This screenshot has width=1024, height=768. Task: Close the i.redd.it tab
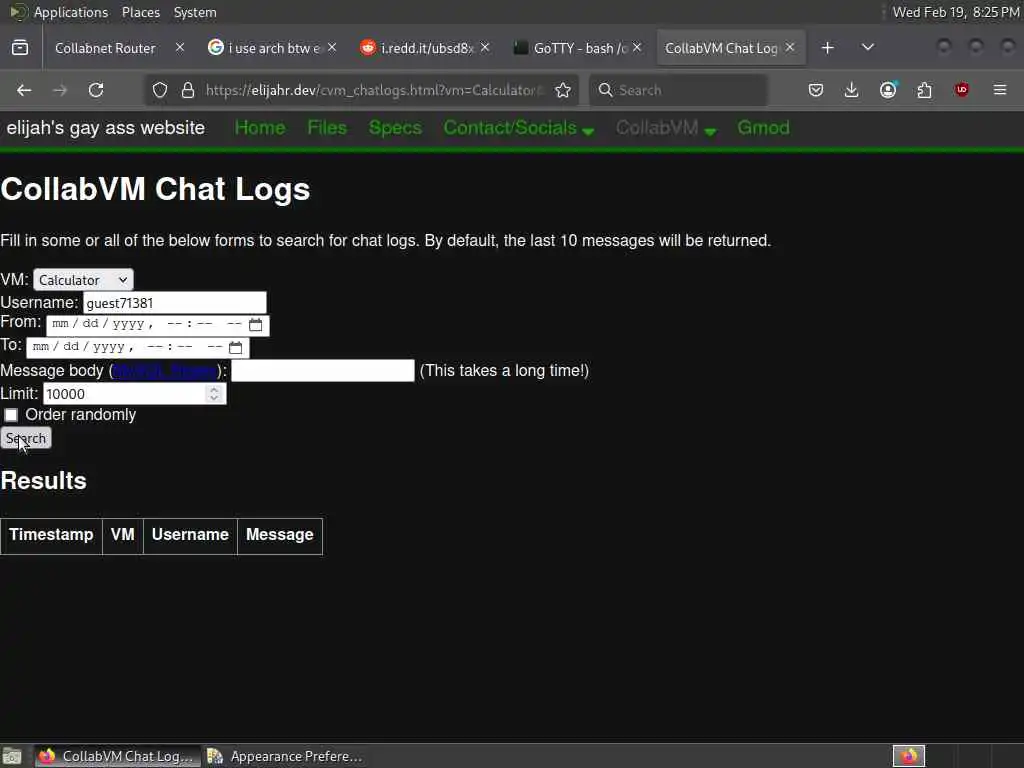click(485, 48)
